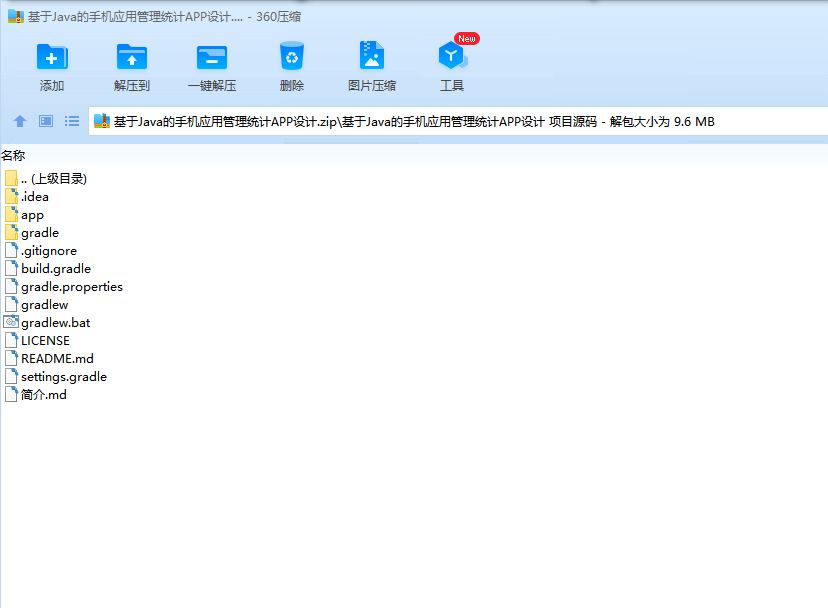Select the gradle folder
Screen dimensions: 828x608
click(40, 233)
